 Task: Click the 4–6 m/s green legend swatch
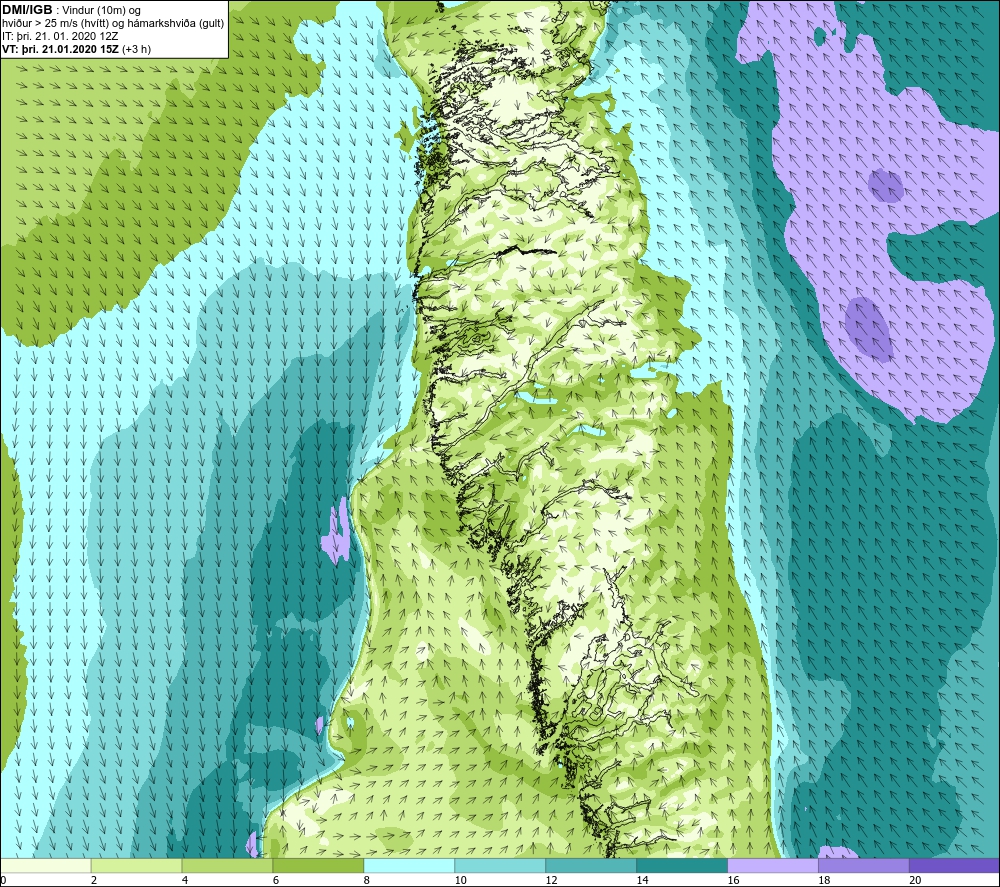227,865
